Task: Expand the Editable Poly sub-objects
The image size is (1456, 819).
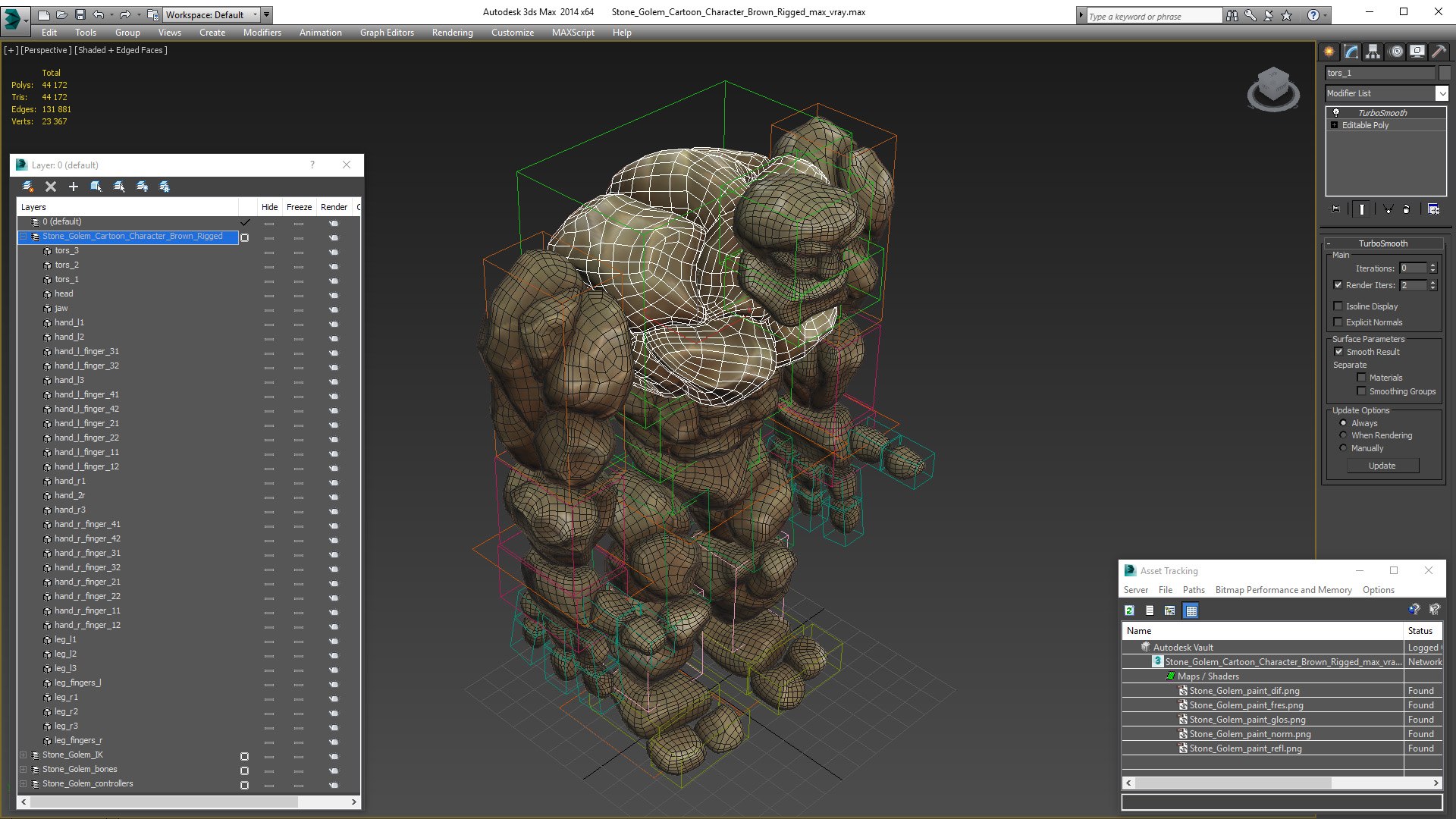Action: (1334, 125)
